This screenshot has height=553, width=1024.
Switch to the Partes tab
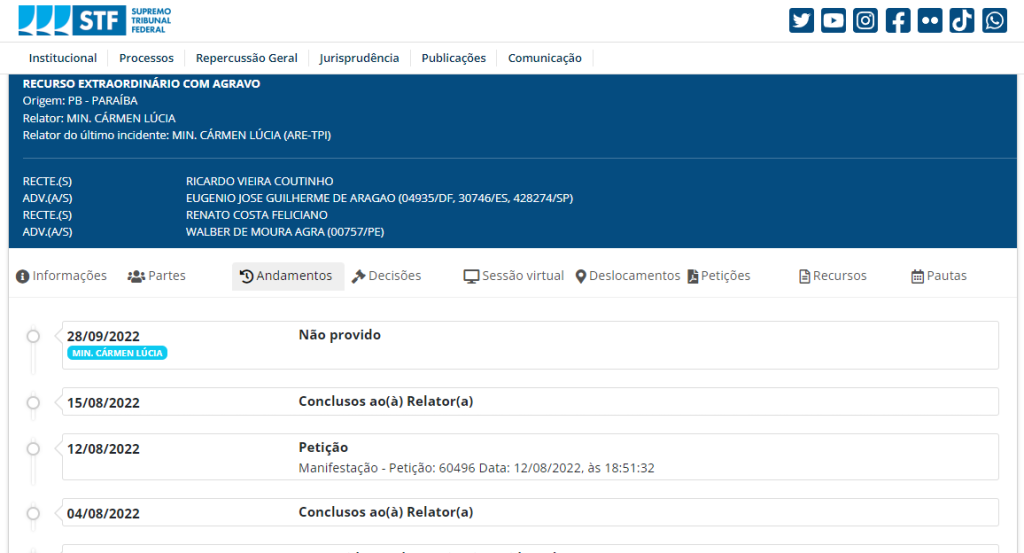(157, 276)
